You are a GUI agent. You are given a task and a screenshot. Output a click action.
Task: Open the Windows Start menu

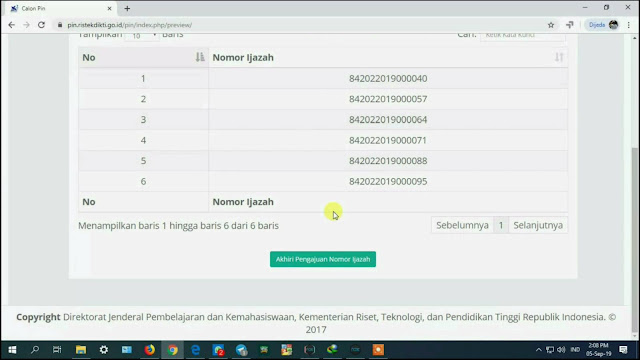pos(12,350)
